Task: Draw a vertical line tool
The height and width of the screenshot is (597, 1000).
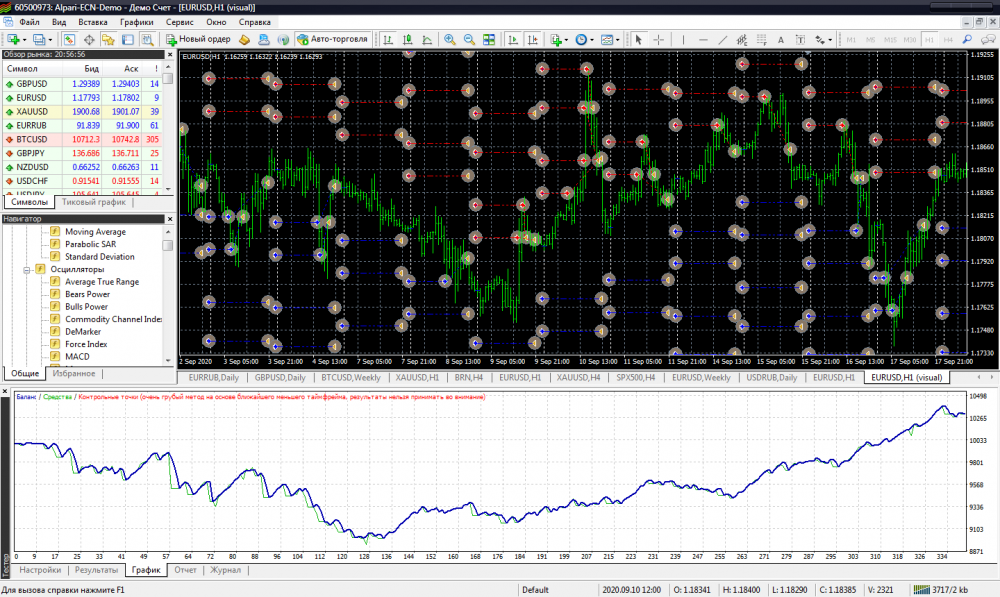Action: click(683, 40)
